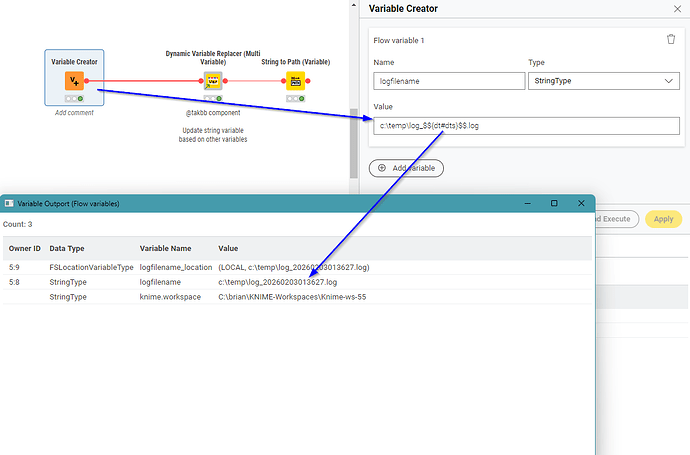Delete Flow variable 1 with trash icon

(x=671, y=39)
